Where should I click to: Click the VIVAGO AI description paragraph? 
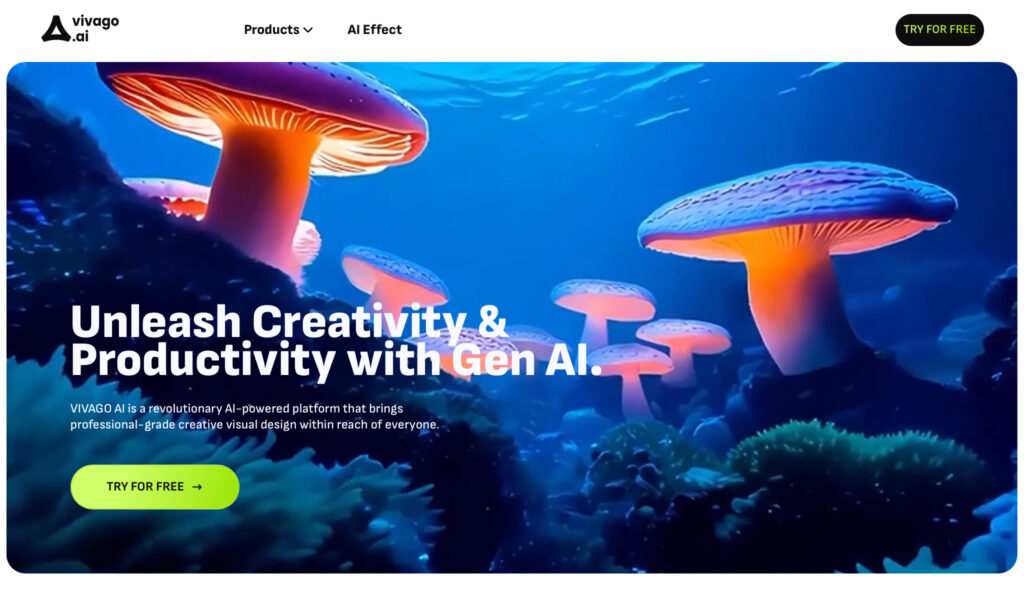click(x=255, y=416)
